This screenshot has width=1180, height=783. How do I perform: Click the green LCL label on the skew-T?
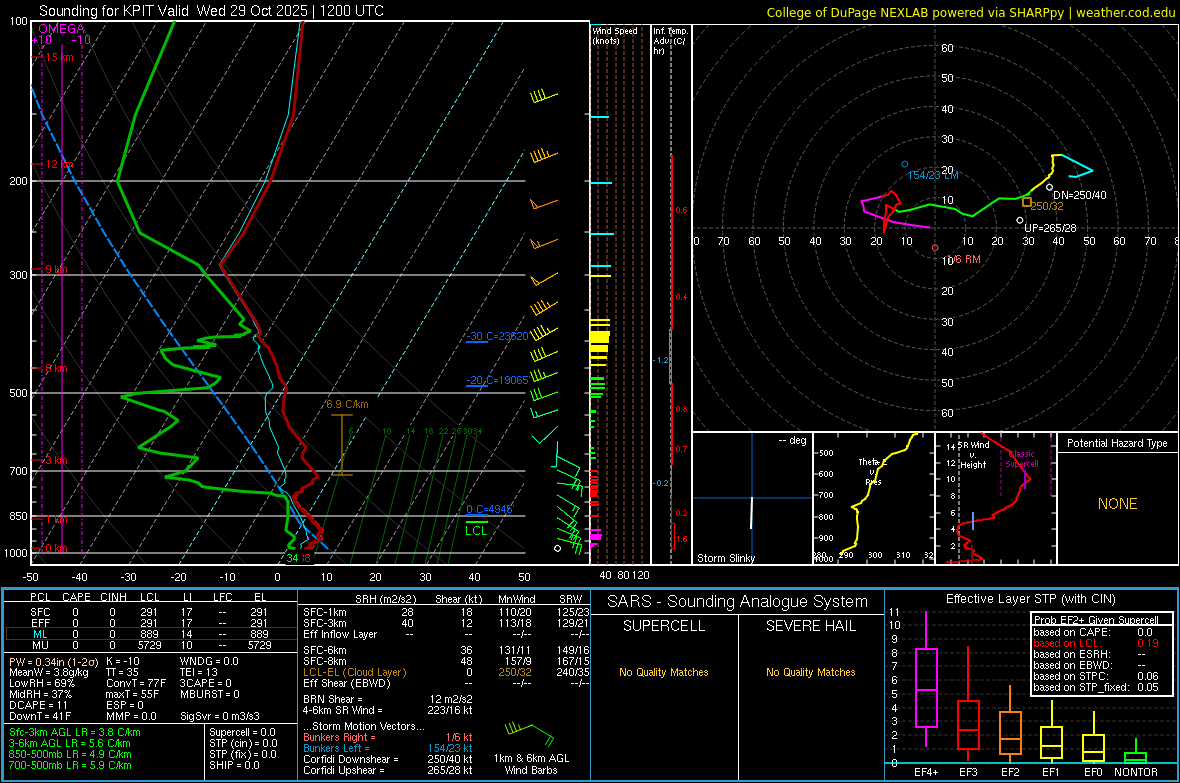476,531
